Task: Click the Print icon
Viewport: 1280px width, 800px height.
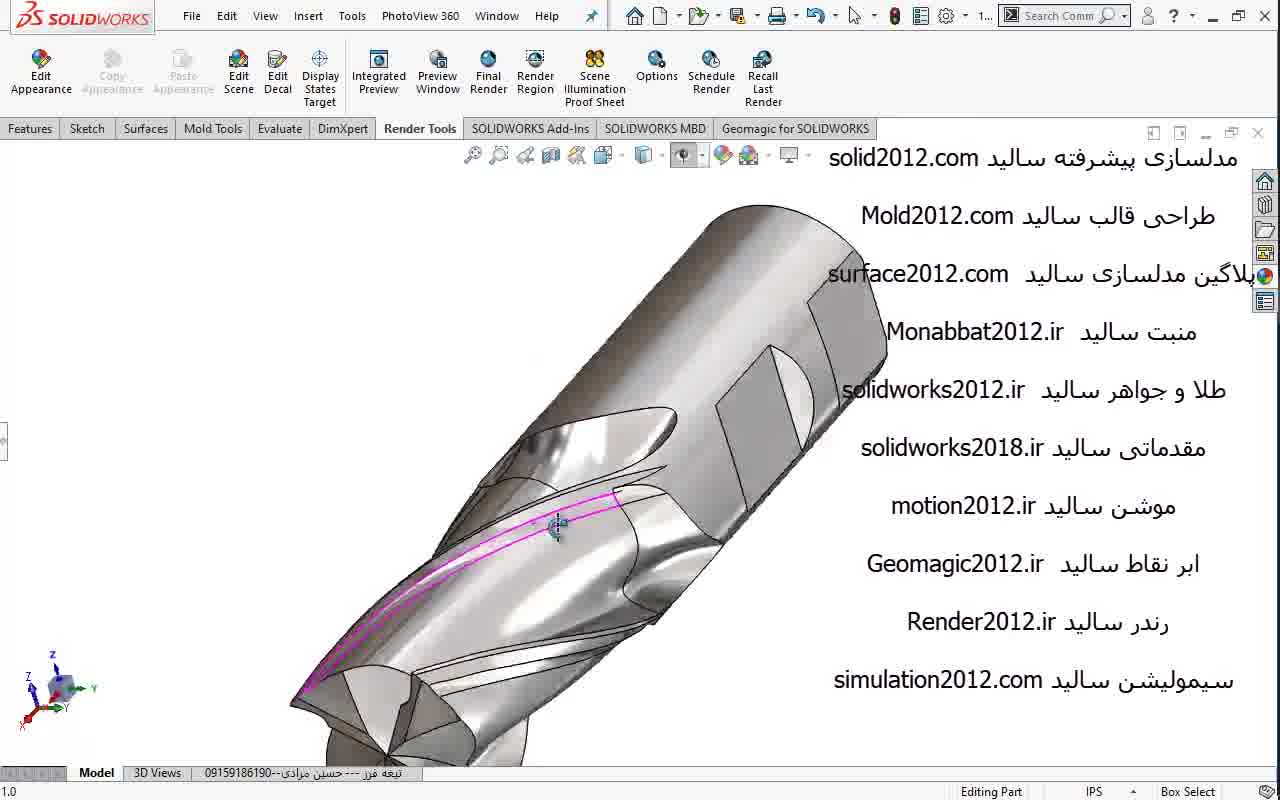Action: pos(776,16)
